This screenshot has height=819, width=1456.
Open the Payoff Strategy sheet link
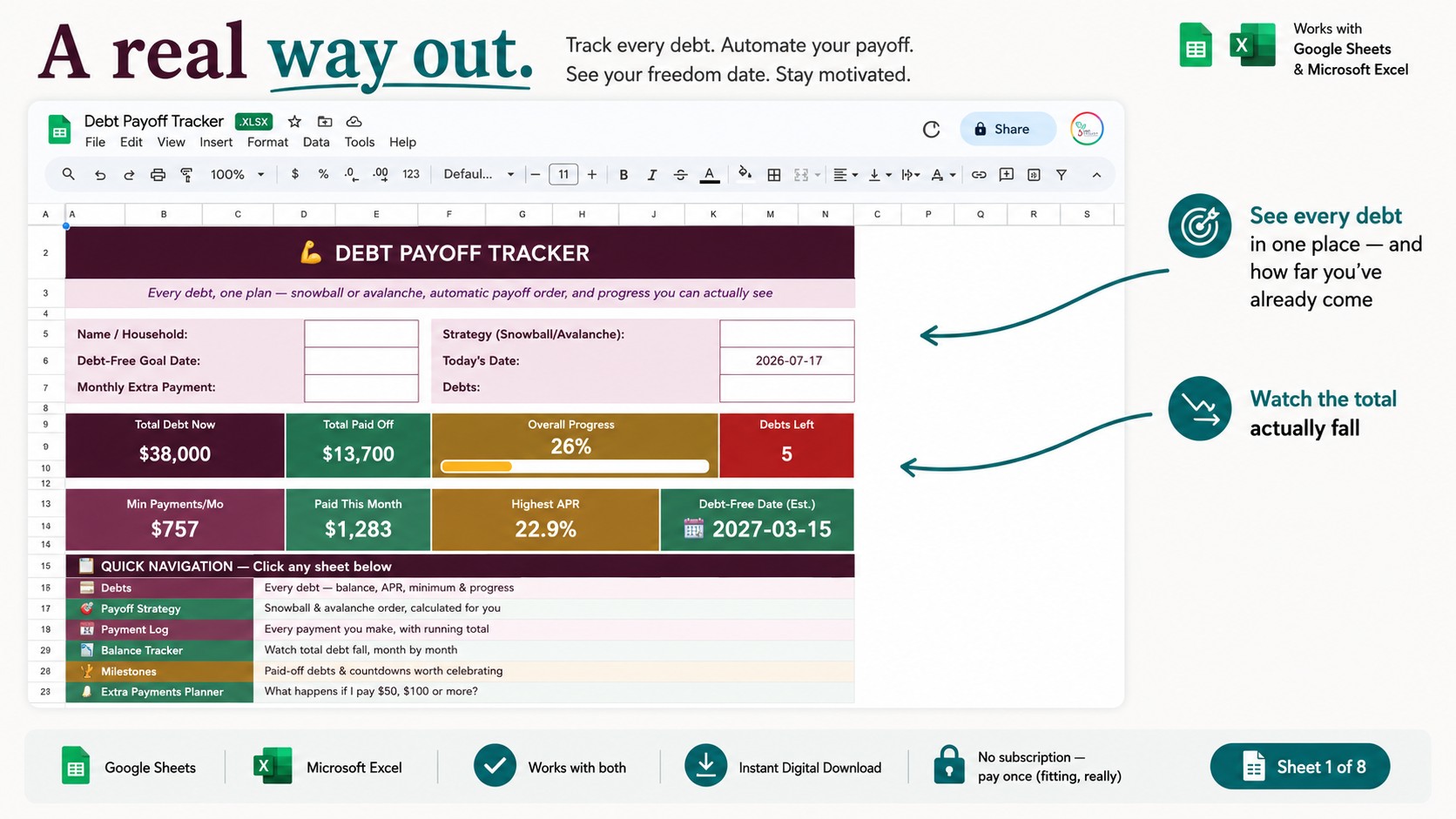pos(159,608)
